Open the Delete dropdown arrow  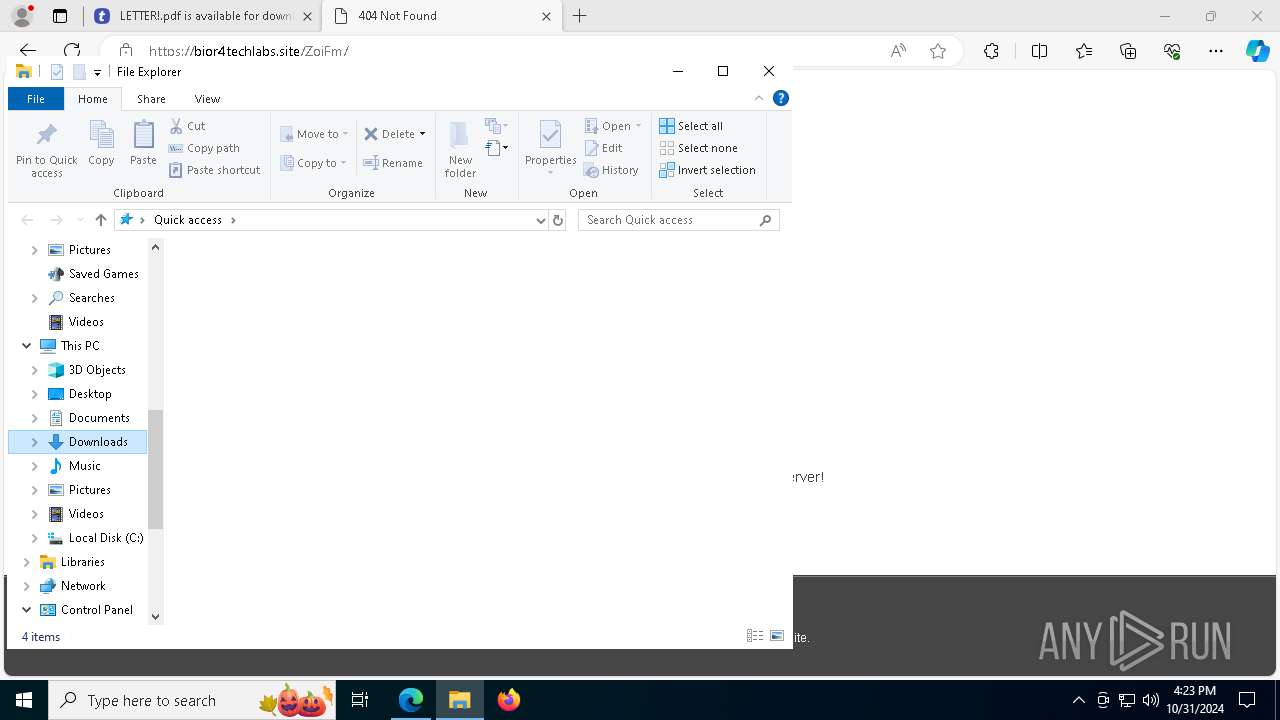422,134
